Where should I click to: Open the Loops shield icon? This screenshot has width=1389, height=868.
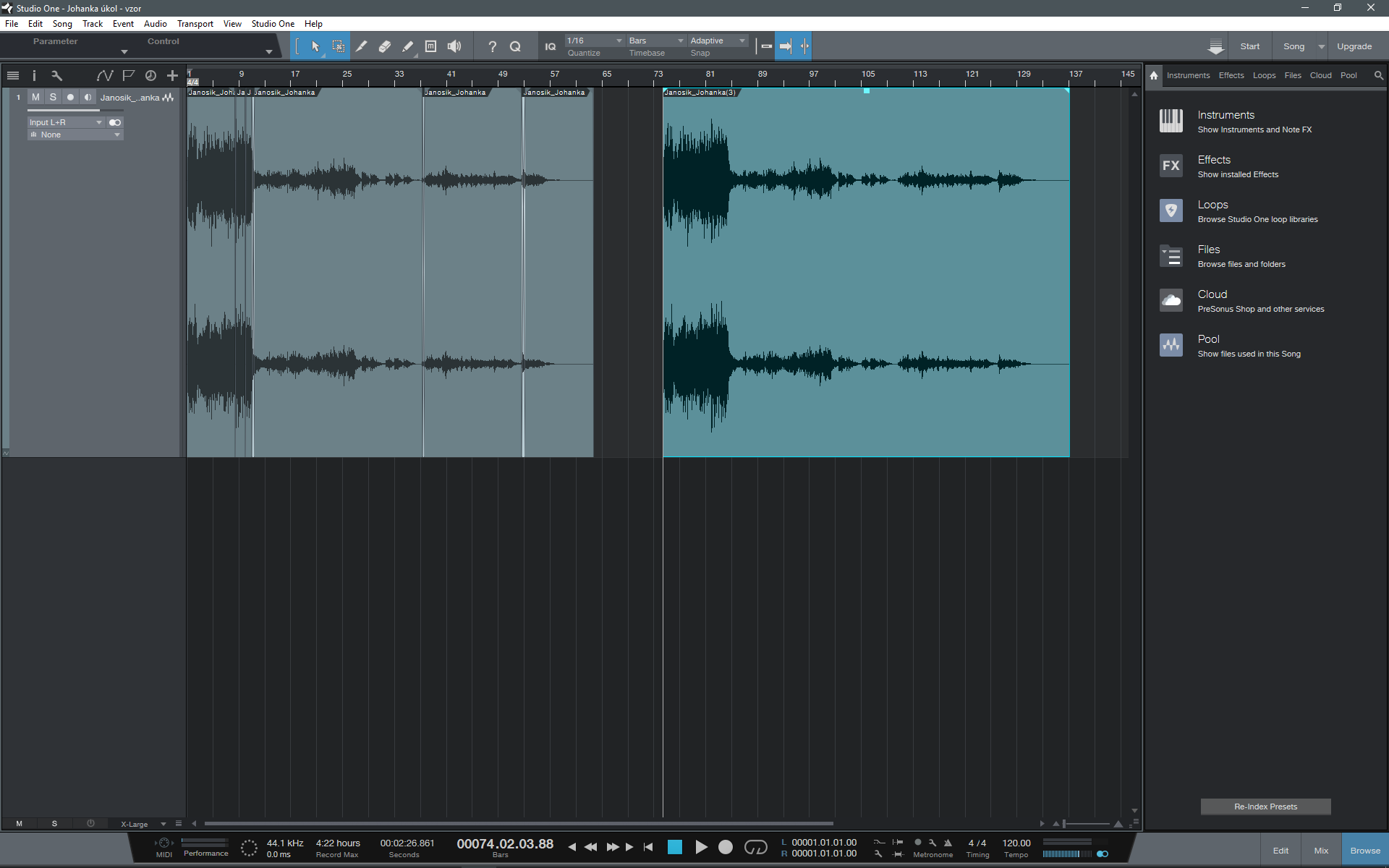1171,210
